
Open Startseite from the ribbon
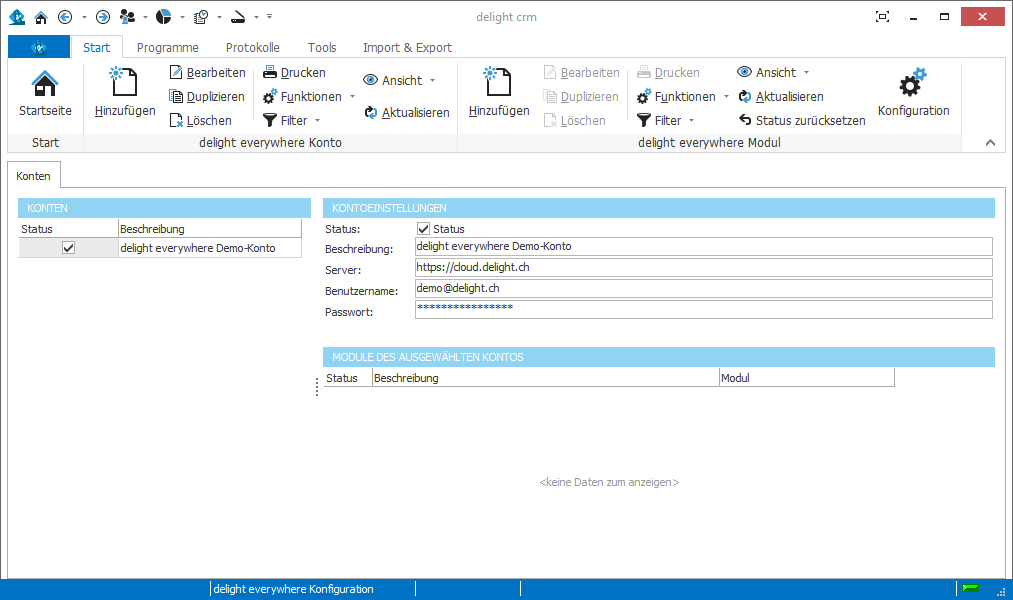(45, 94)
